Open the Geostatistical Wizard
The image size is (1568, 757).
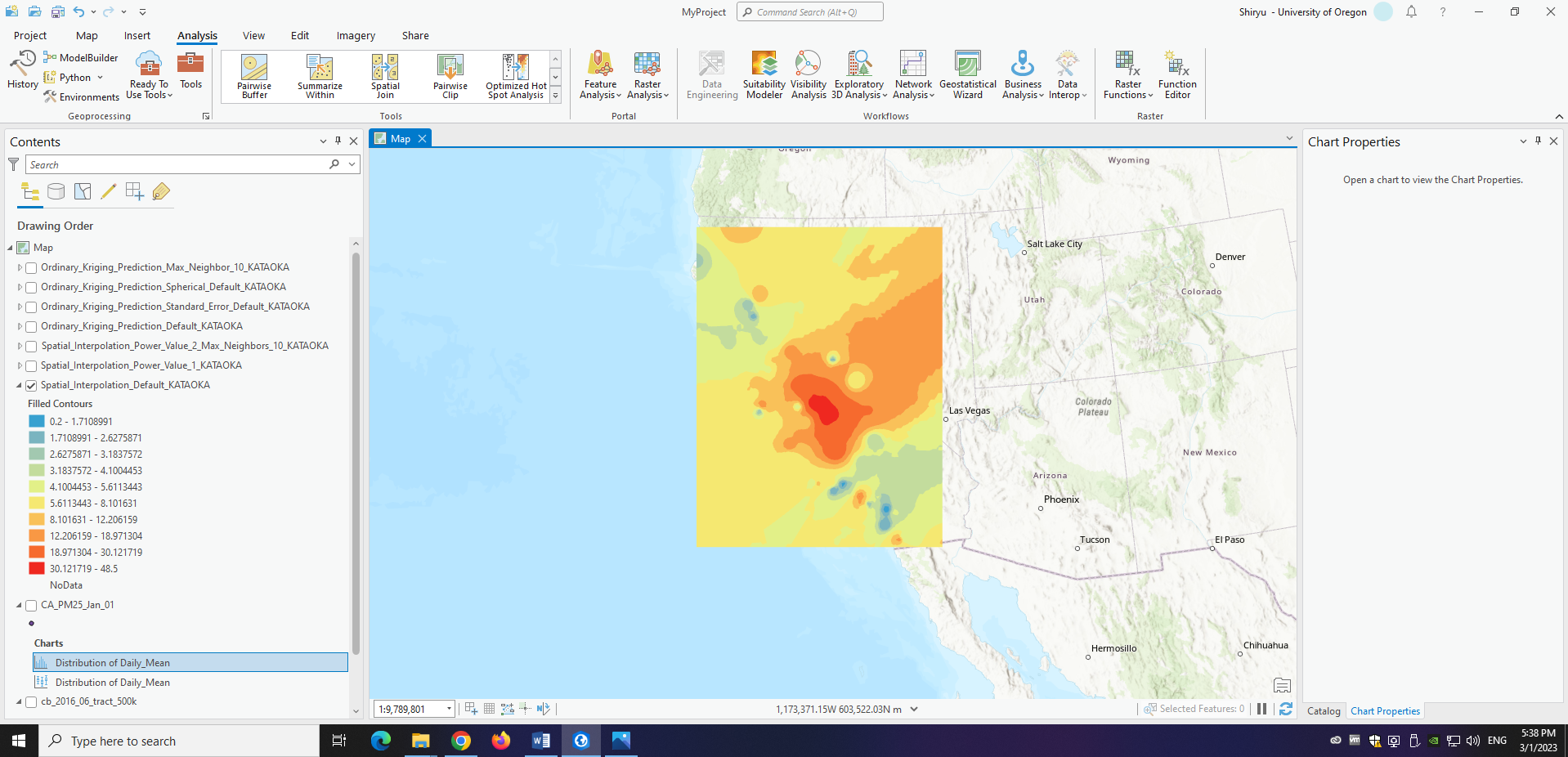(967, 75)
